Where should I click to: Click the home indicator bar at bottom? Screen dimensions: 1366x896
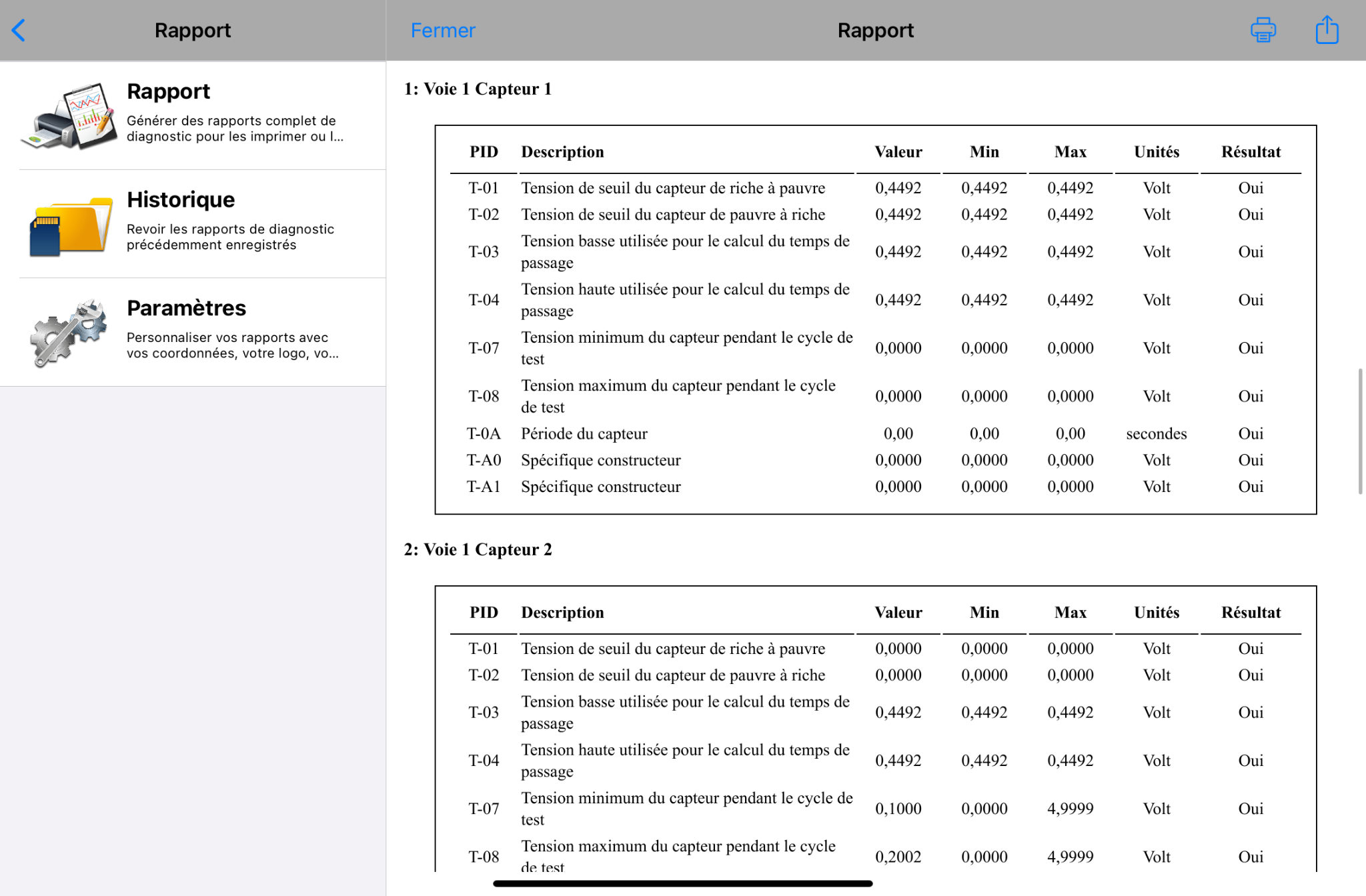[x=682, y=883]
